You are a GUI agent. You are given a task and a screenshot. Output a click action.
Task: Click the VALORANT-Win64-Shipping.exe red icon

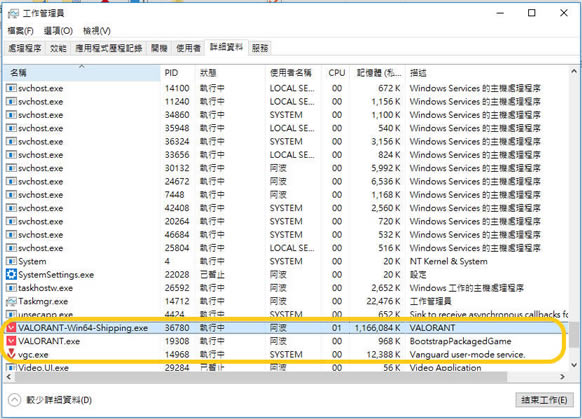[12, 328]
